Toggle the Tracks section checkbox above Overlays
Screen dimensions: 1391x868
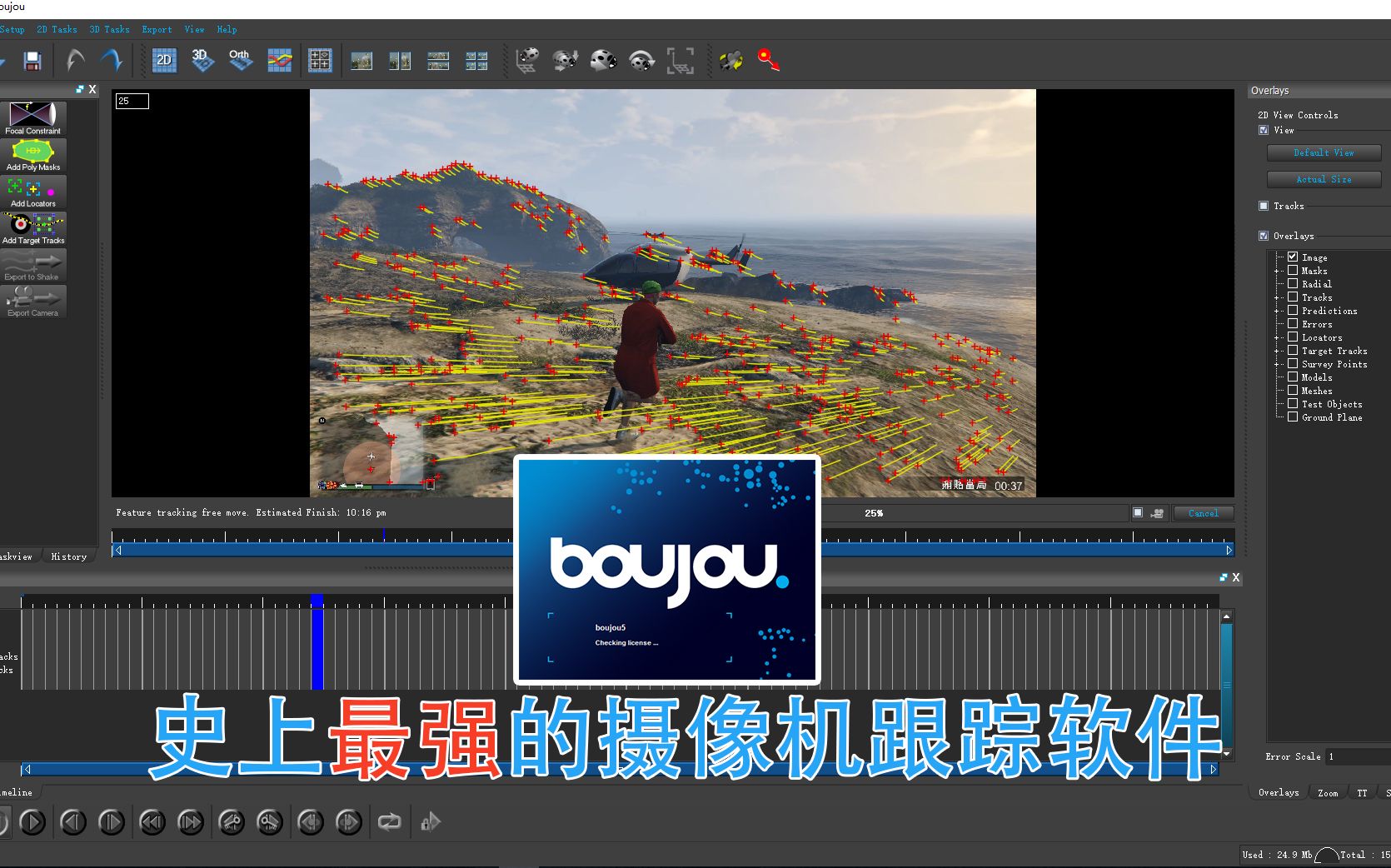tap(1264, 206)
